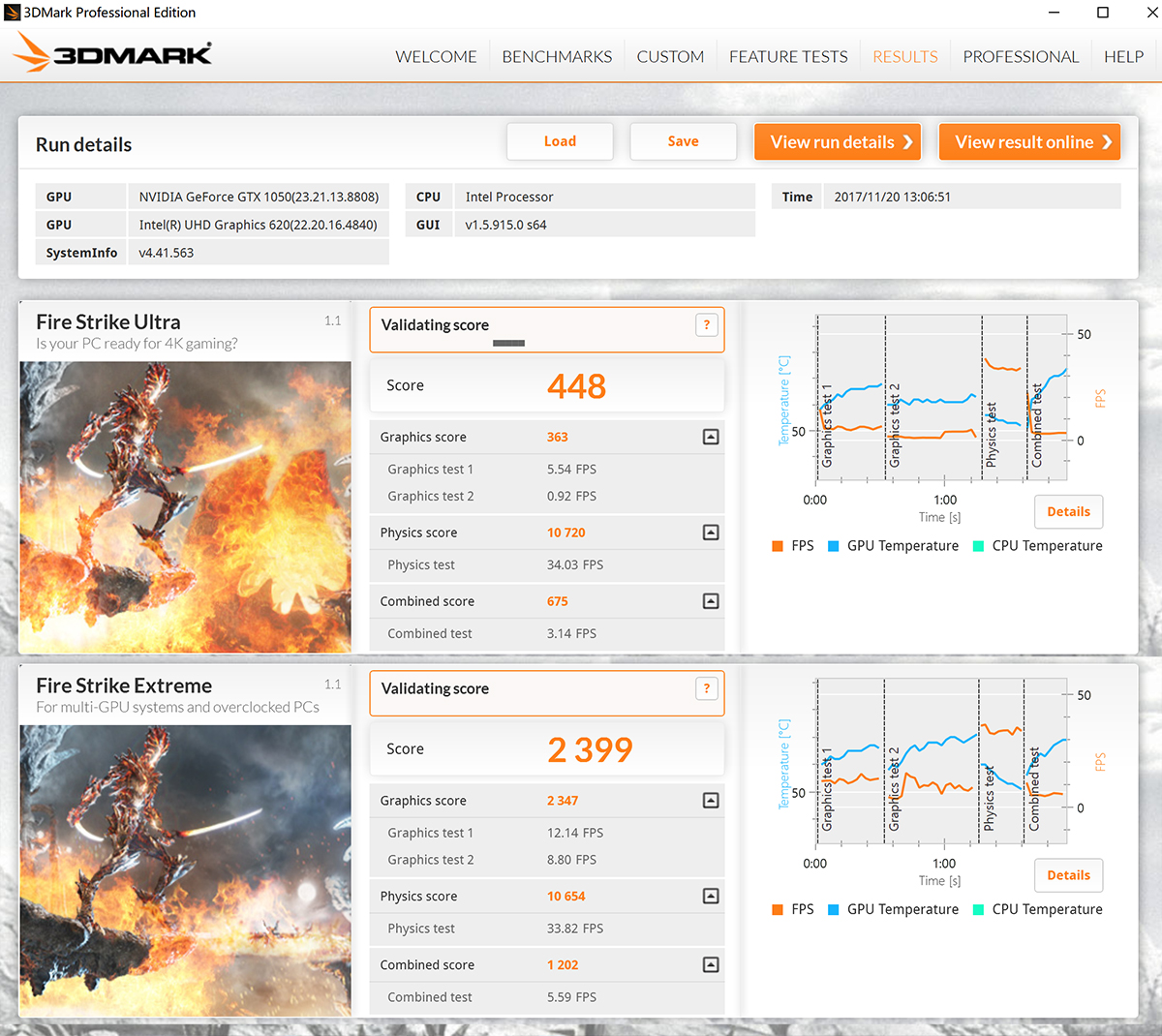Click the orange FPS legend swatch in Ultra chart

tap(778, 546)
